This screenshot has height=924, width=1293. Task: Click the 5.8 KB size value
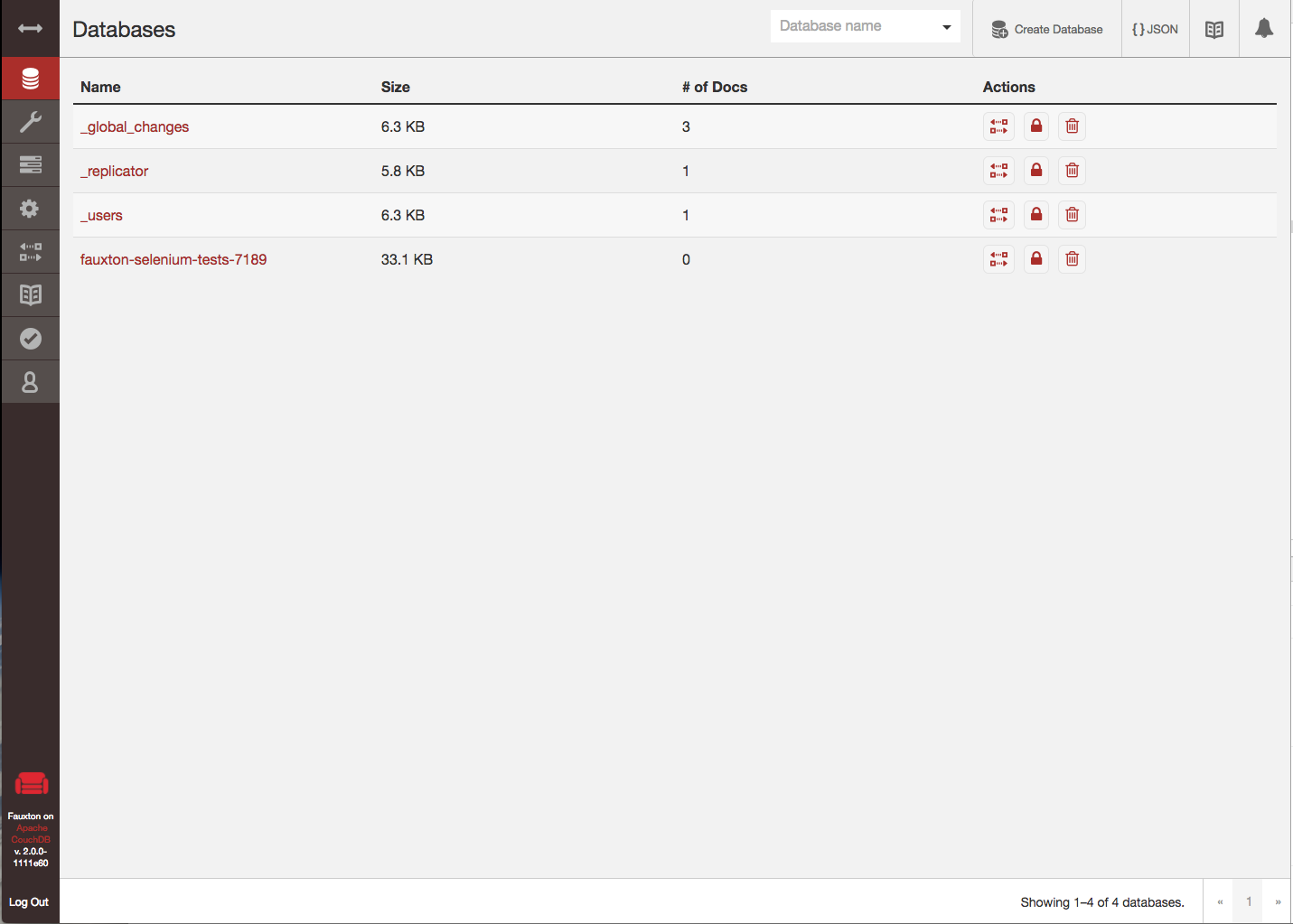tap(403, 171)
